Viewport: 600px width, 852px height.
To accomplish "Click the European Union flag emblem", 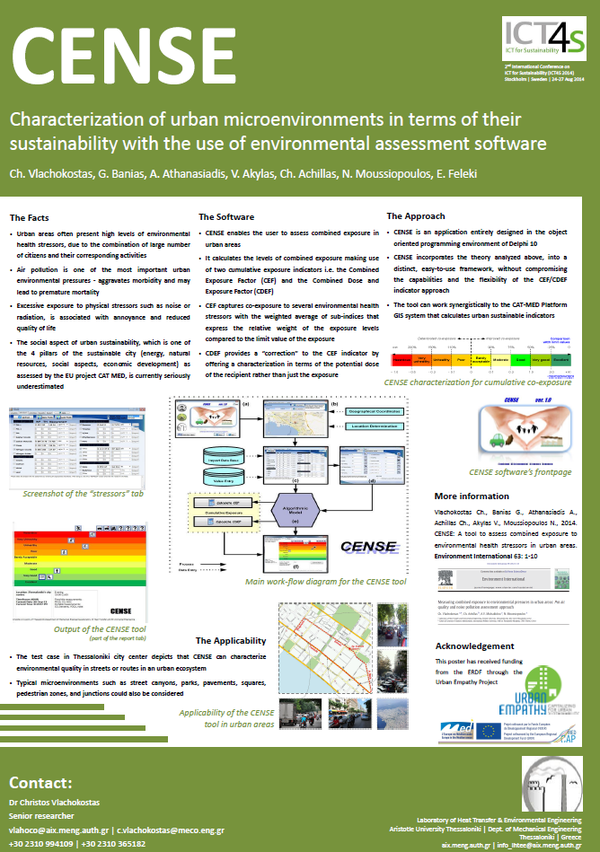I will point(489,731).
